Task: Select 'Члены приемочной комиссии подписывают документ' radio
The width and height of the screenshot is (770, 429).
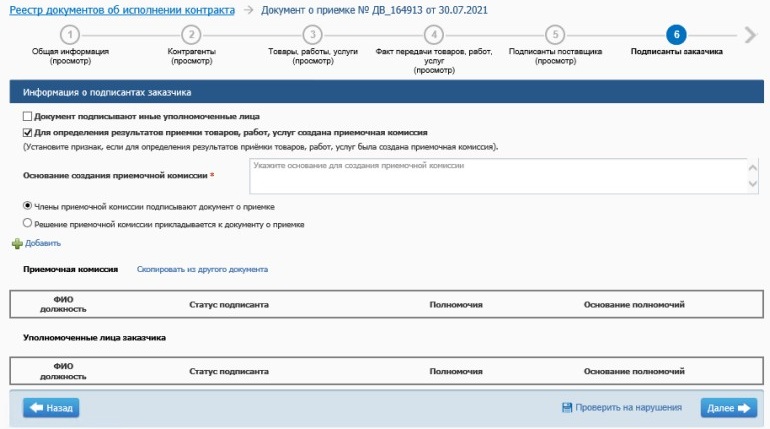Action: click(28, 206)
